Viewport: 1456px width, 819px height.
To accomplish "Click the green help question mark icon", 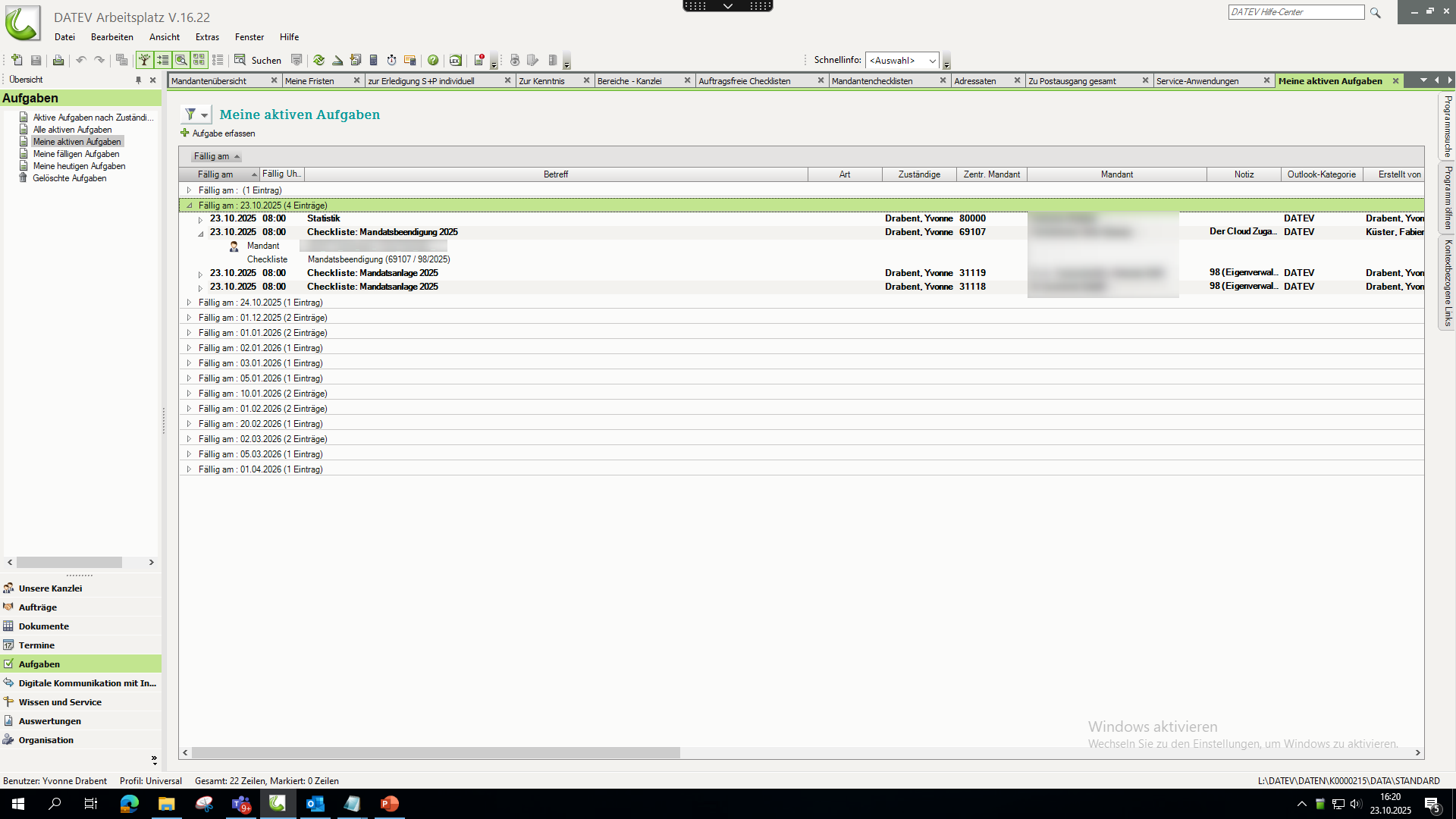I will pyautogui.click(x=433, y=61).
